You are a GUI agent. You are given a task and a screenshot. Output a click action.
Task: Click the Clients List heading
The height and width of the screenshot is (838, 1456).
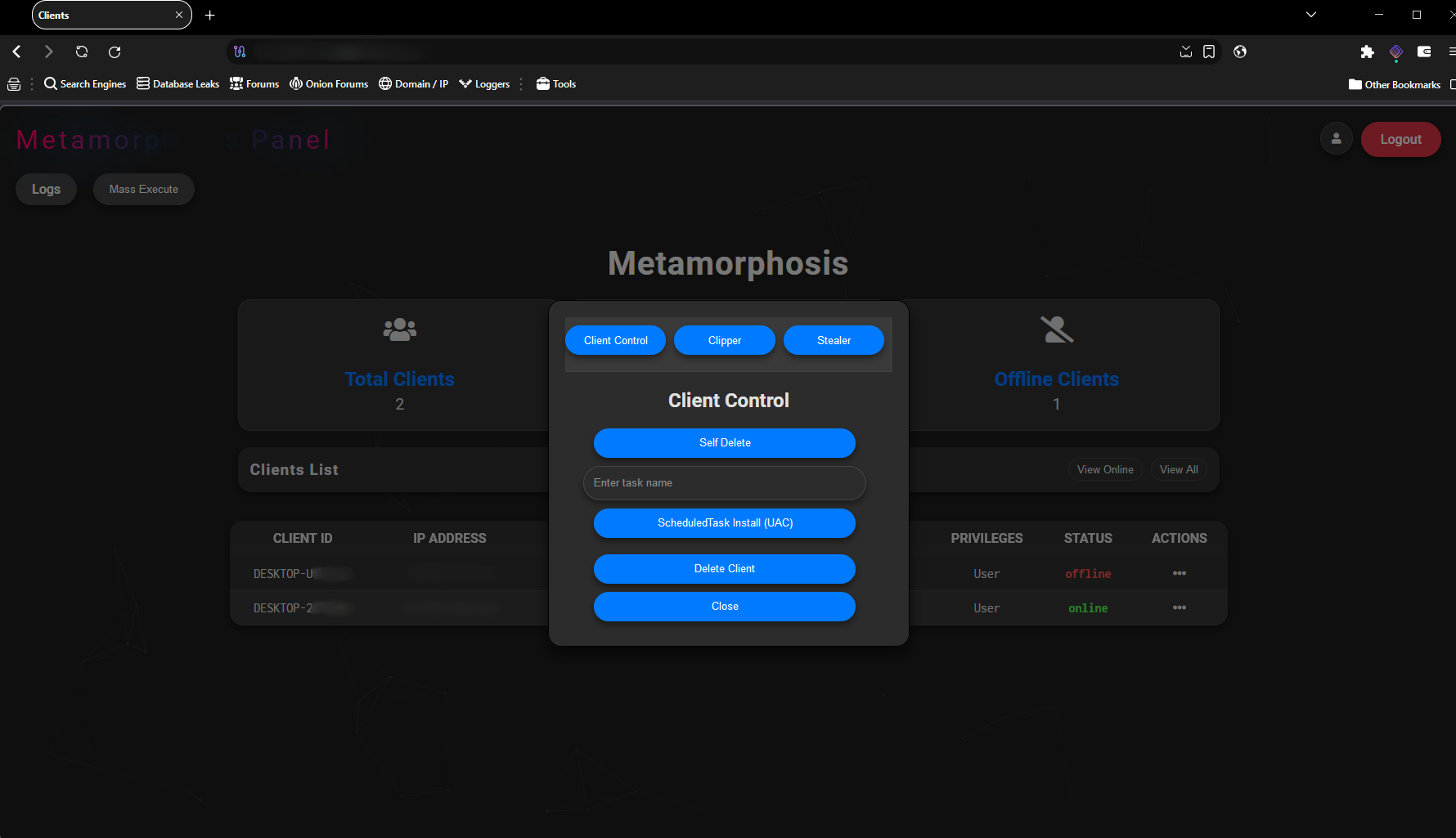point(294,470)
